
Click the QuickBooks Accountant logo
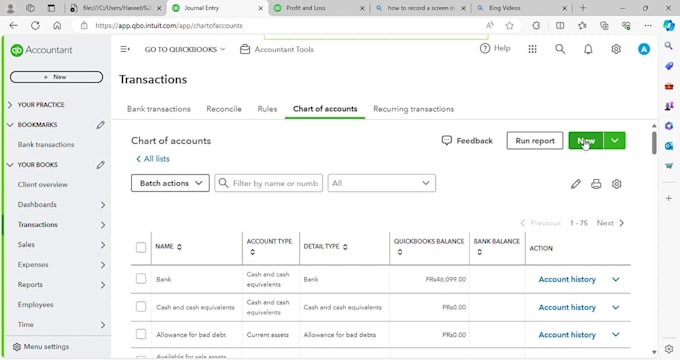pos(41,50)
